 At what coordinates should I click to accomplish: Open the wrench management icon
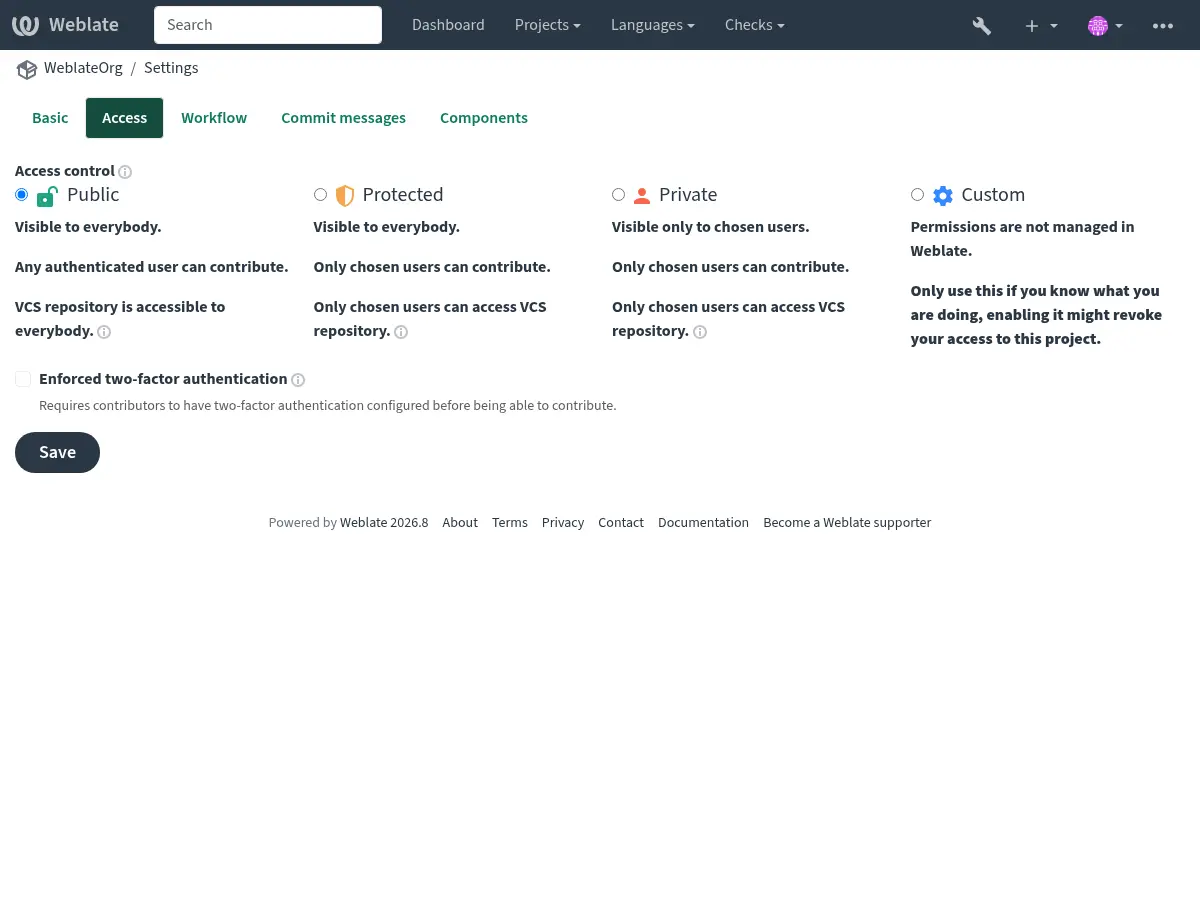982,25
